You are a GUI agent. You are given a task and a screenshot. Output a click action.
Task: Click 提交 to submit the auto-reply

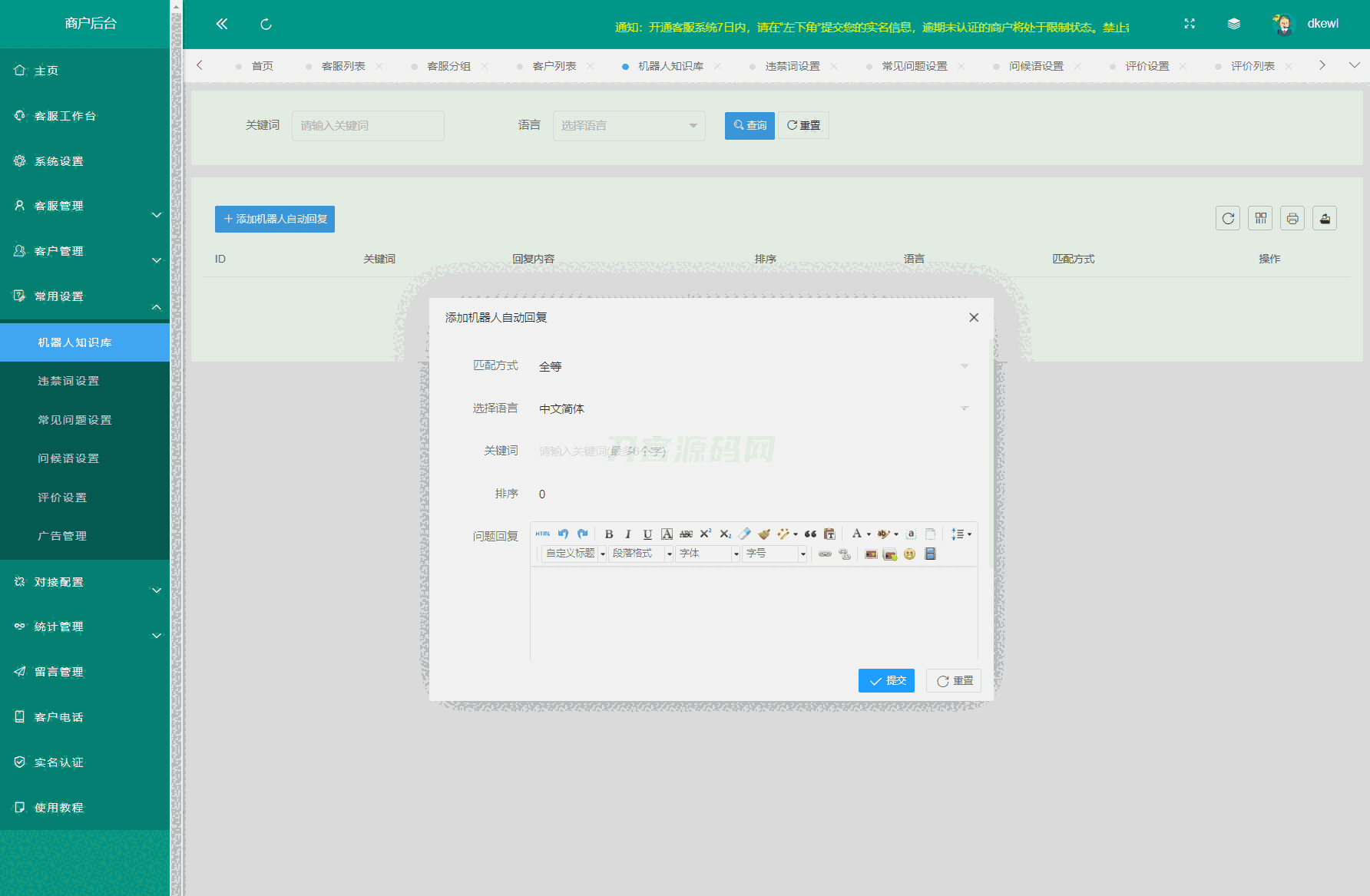coord(886,681)
